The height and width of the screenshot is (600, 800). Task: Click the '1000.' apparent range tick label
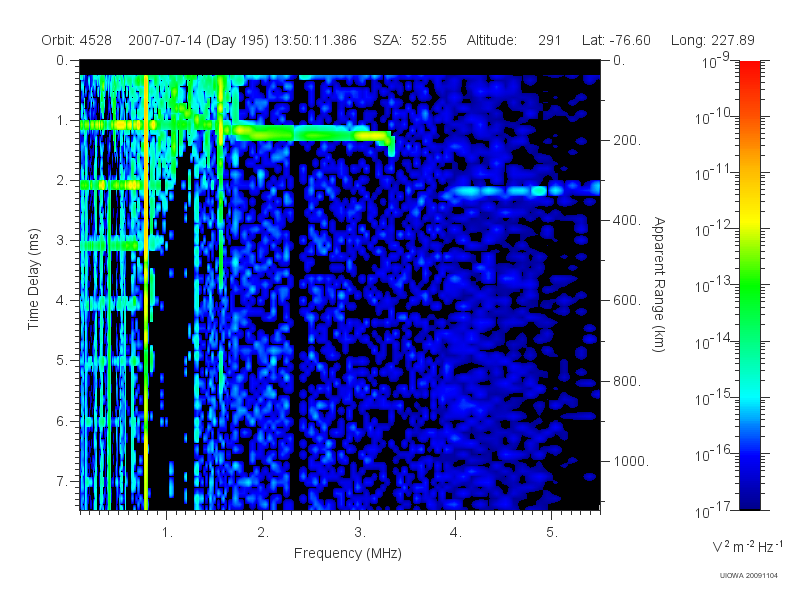coord(631,461)
